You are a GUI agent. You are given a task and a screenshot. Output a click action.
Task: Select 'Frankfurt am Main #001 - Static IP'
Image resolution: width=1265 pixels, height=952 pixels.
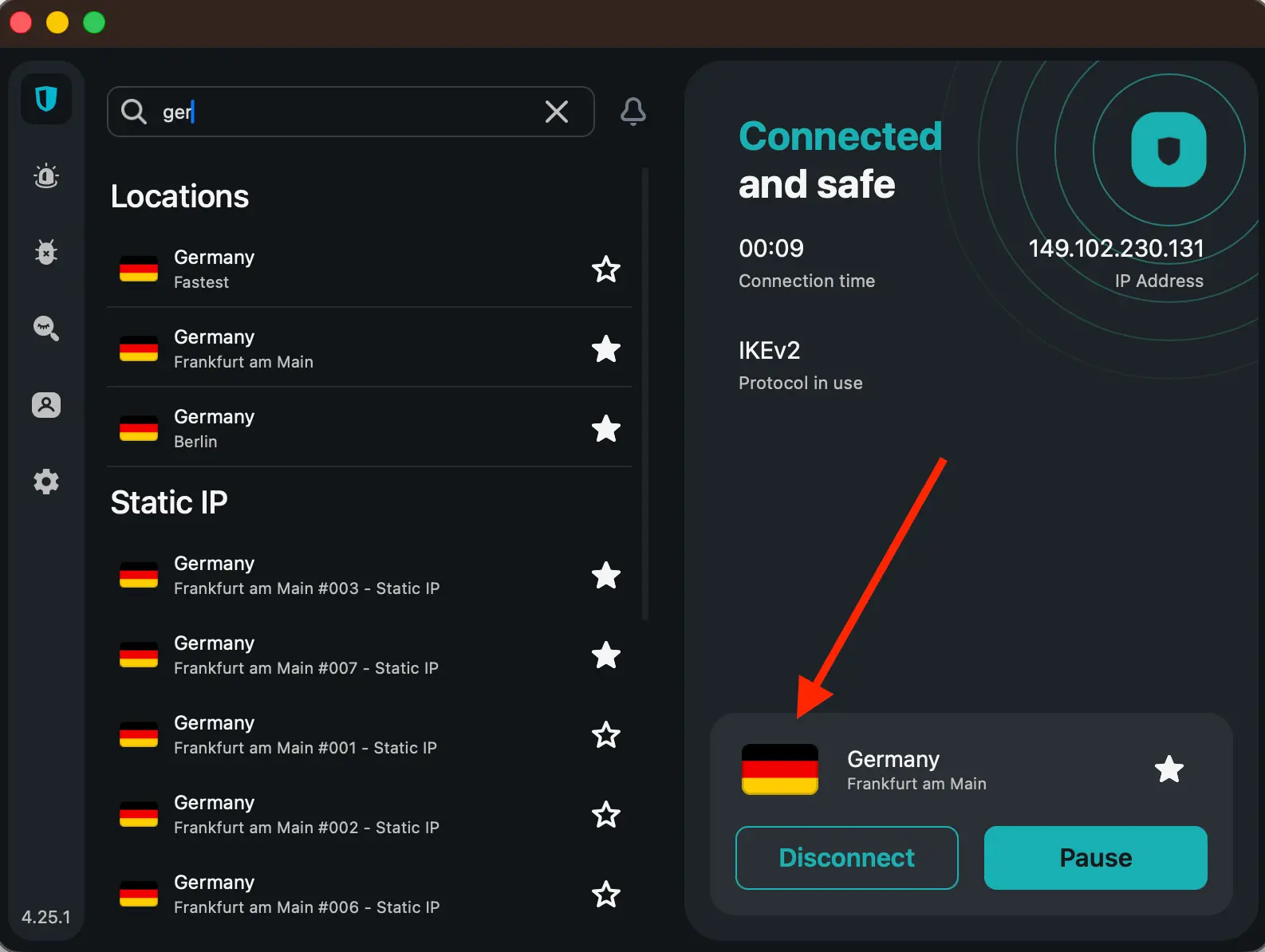[369, 735]
